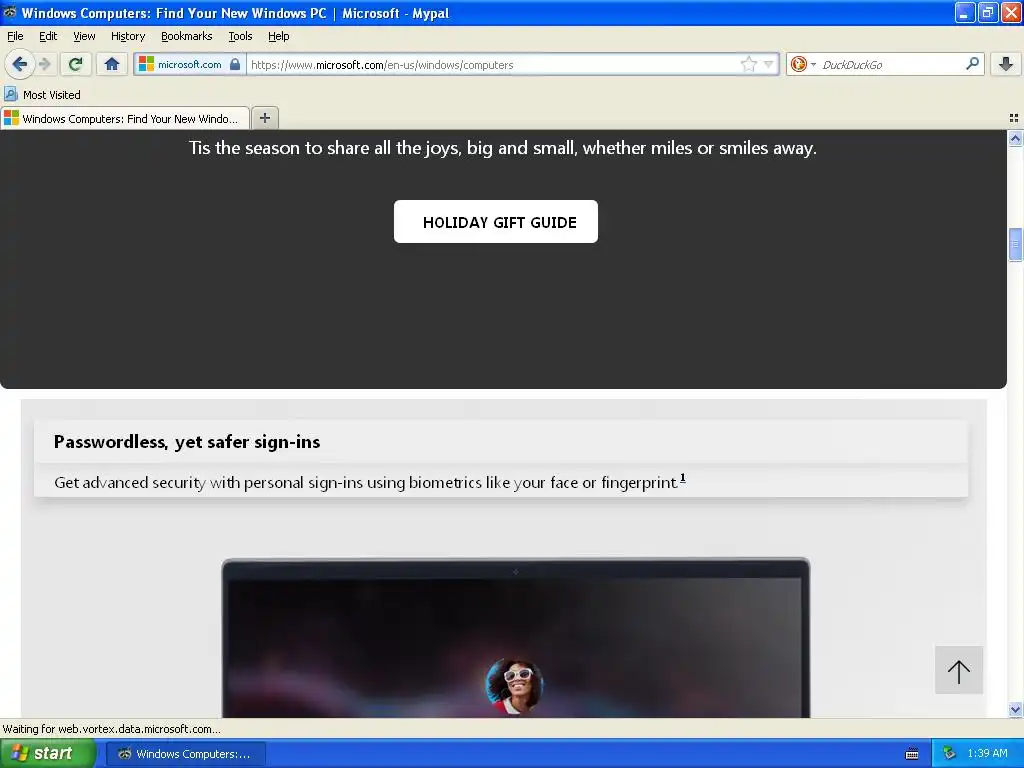This screenshot has width=1024, height=768.
Task: Click the 1:39 AM clock
Action: tap(987, 754)
